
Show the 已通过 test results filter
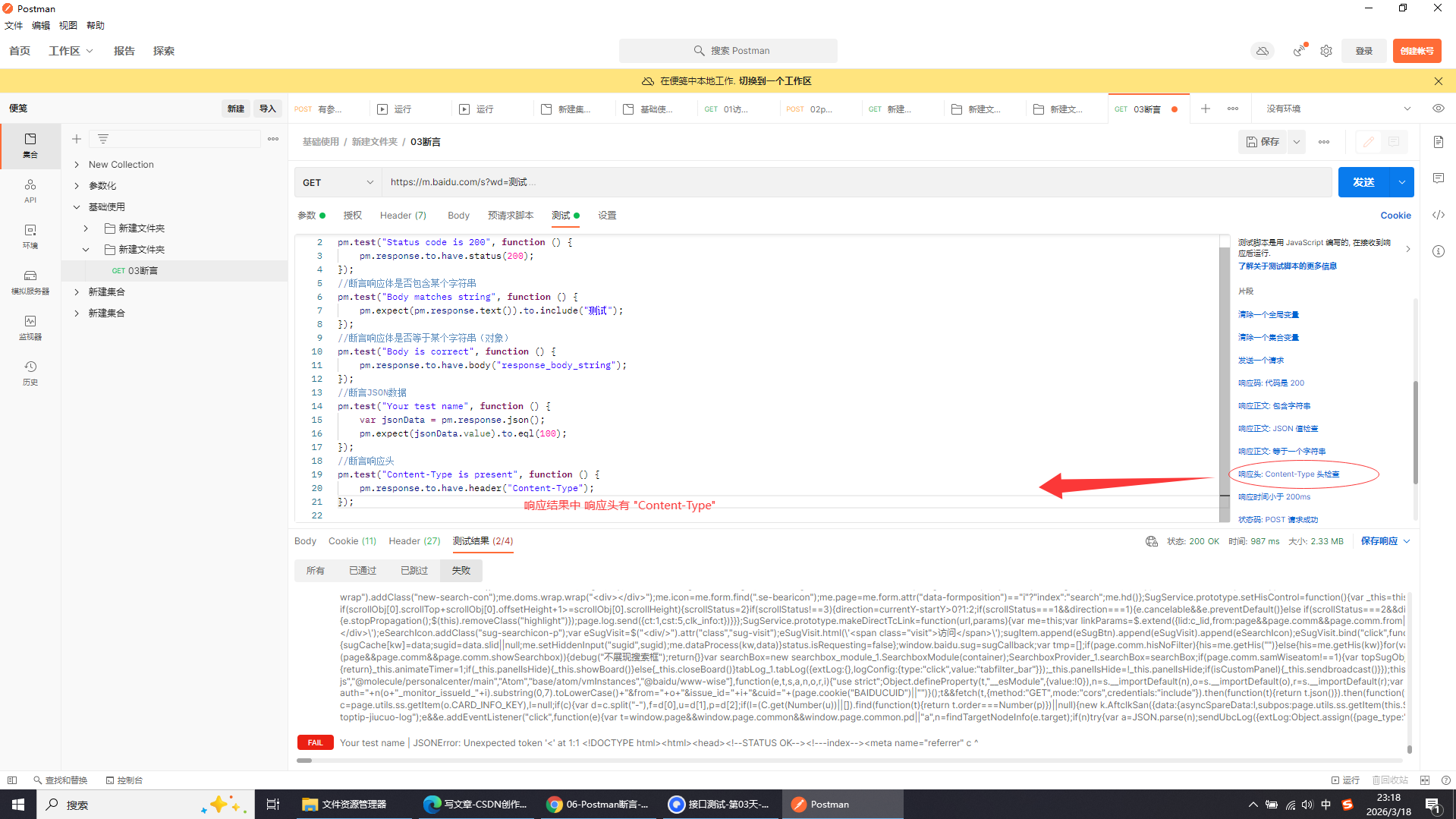(x=363, y=571)
